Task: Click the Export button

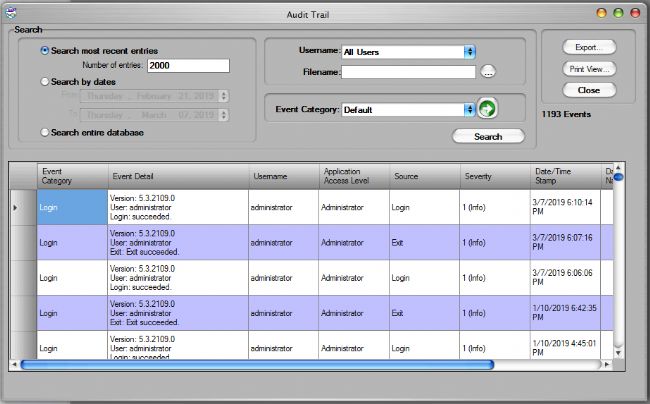Action: coord(589,47)
